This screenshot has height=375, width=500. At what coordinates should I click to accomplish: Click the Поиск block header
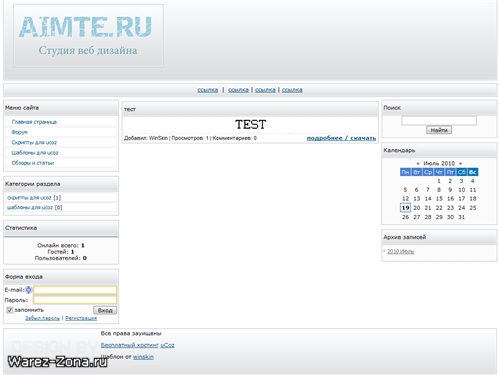pos(439,108)
